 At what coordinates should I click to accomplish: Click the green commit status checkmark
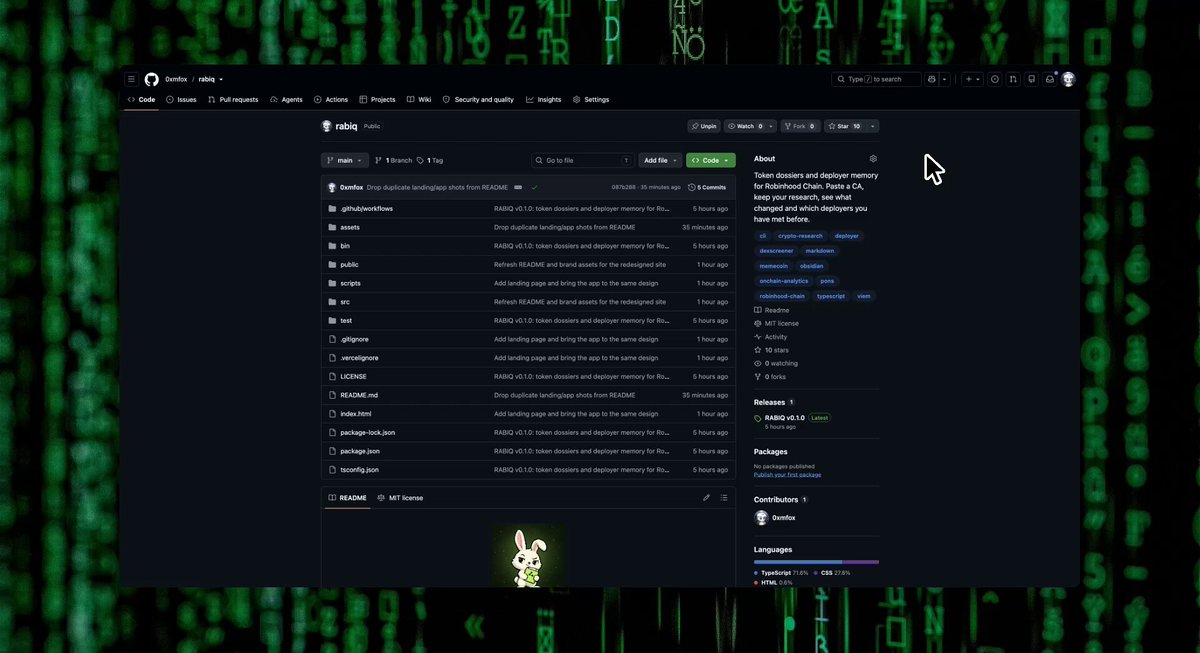coord(534,187)
